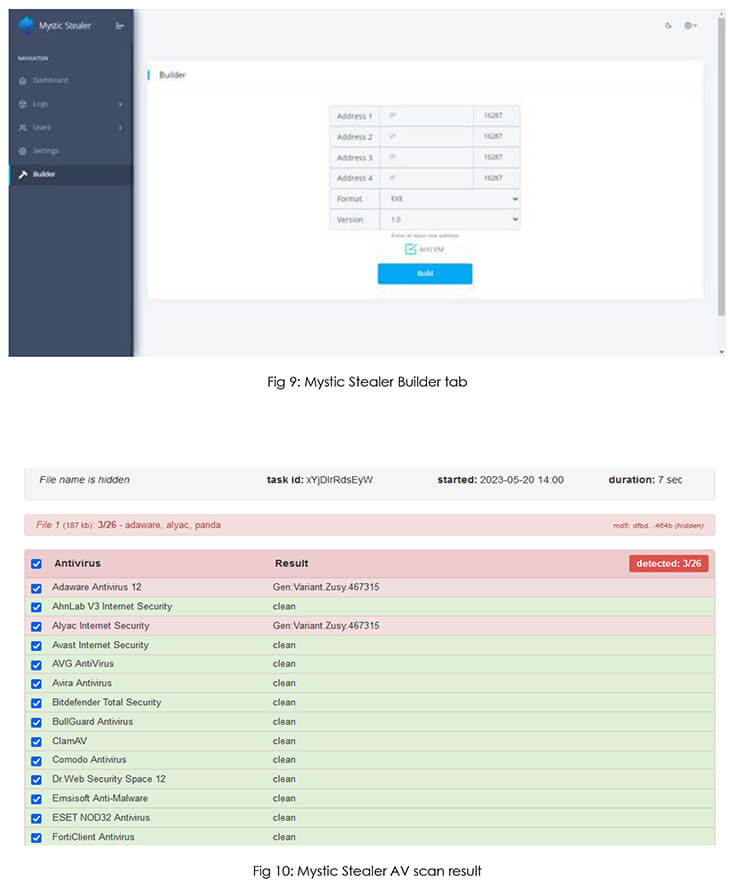Click the Dashboard home icon in sidebar
The height and width of the screenshot is (890, 733).
tap(23, 80)
